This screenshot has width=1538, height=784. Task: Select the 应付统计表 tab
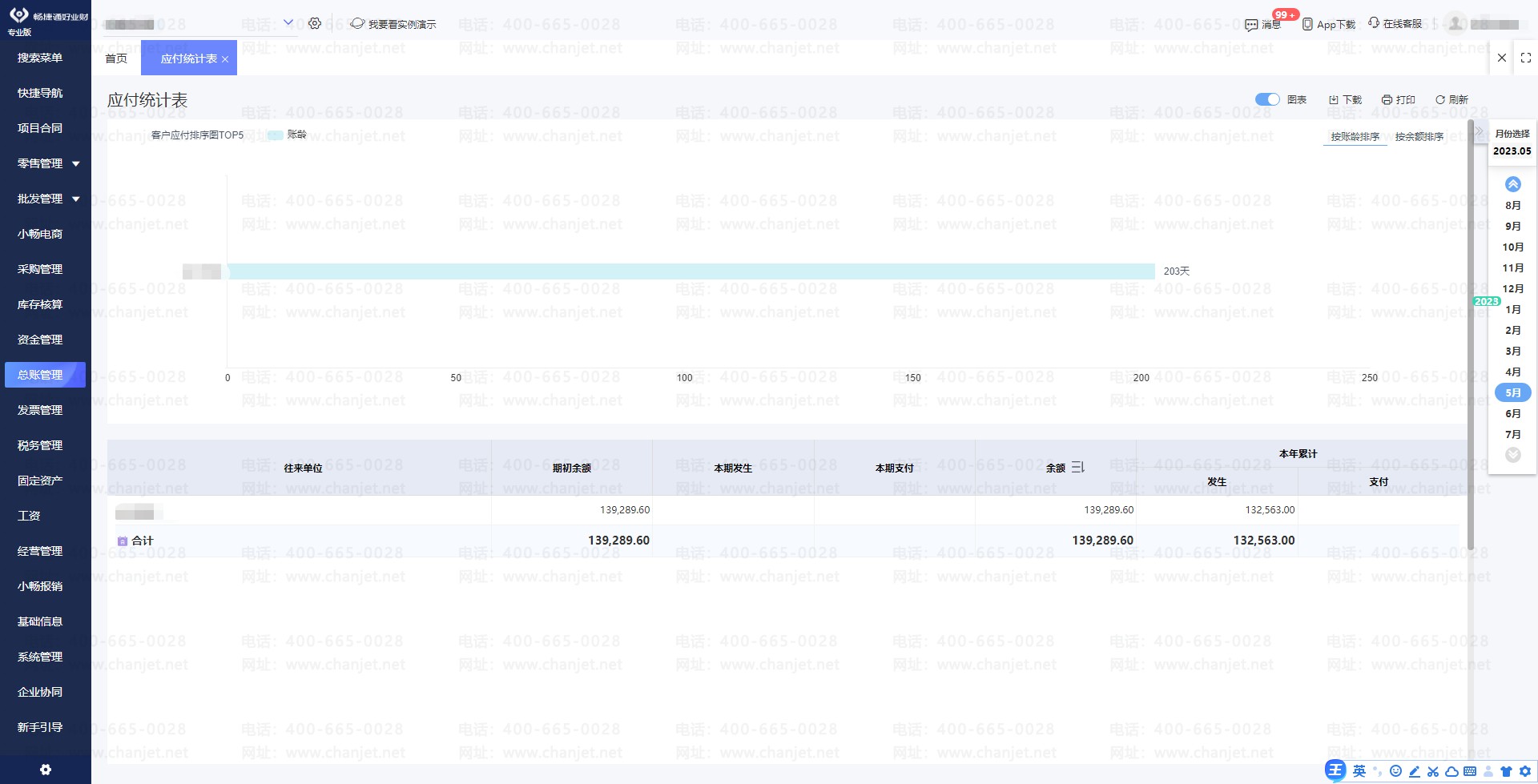pos(188,58)
